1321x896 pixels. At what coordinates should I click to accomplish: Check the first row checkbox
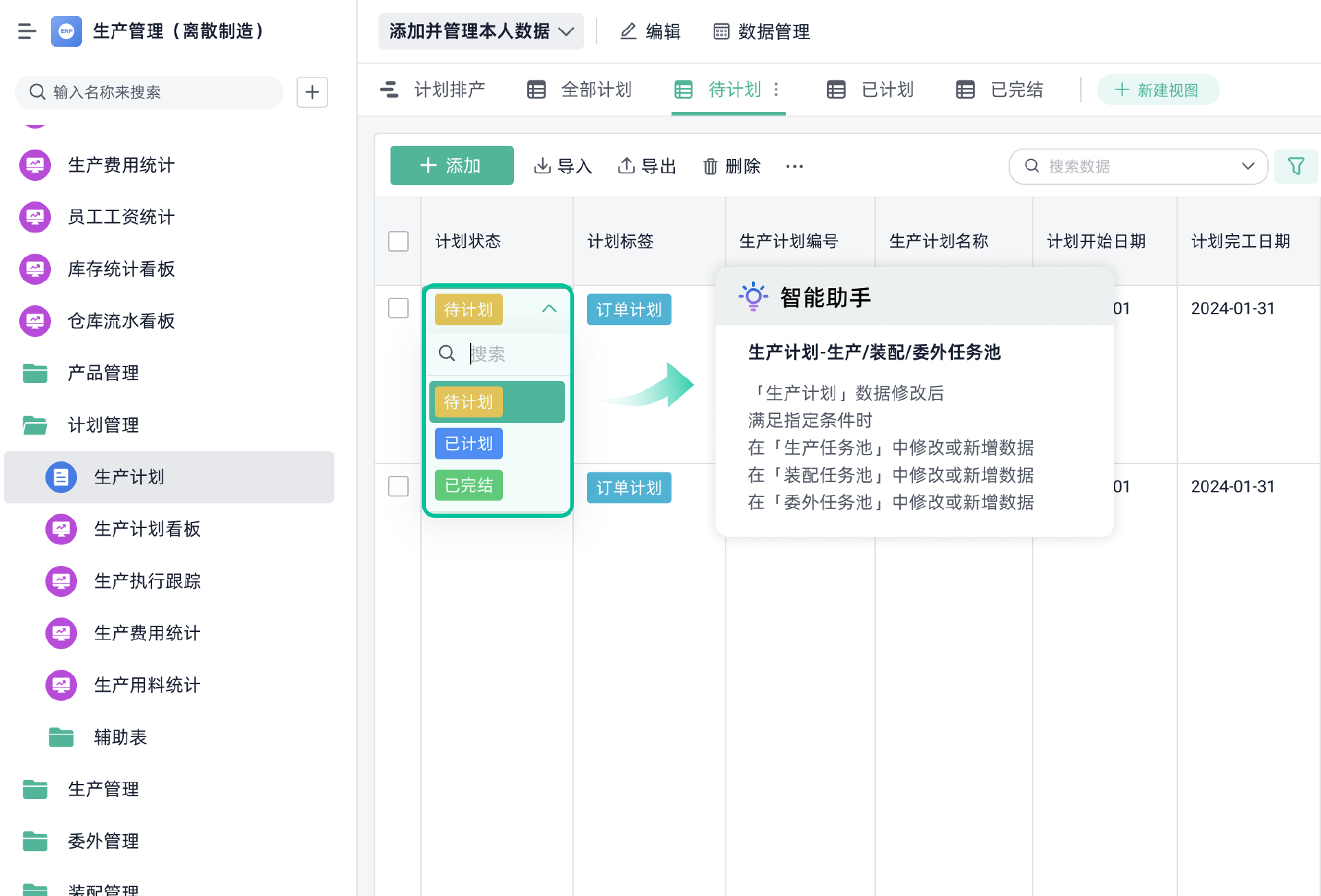(398, 308)
